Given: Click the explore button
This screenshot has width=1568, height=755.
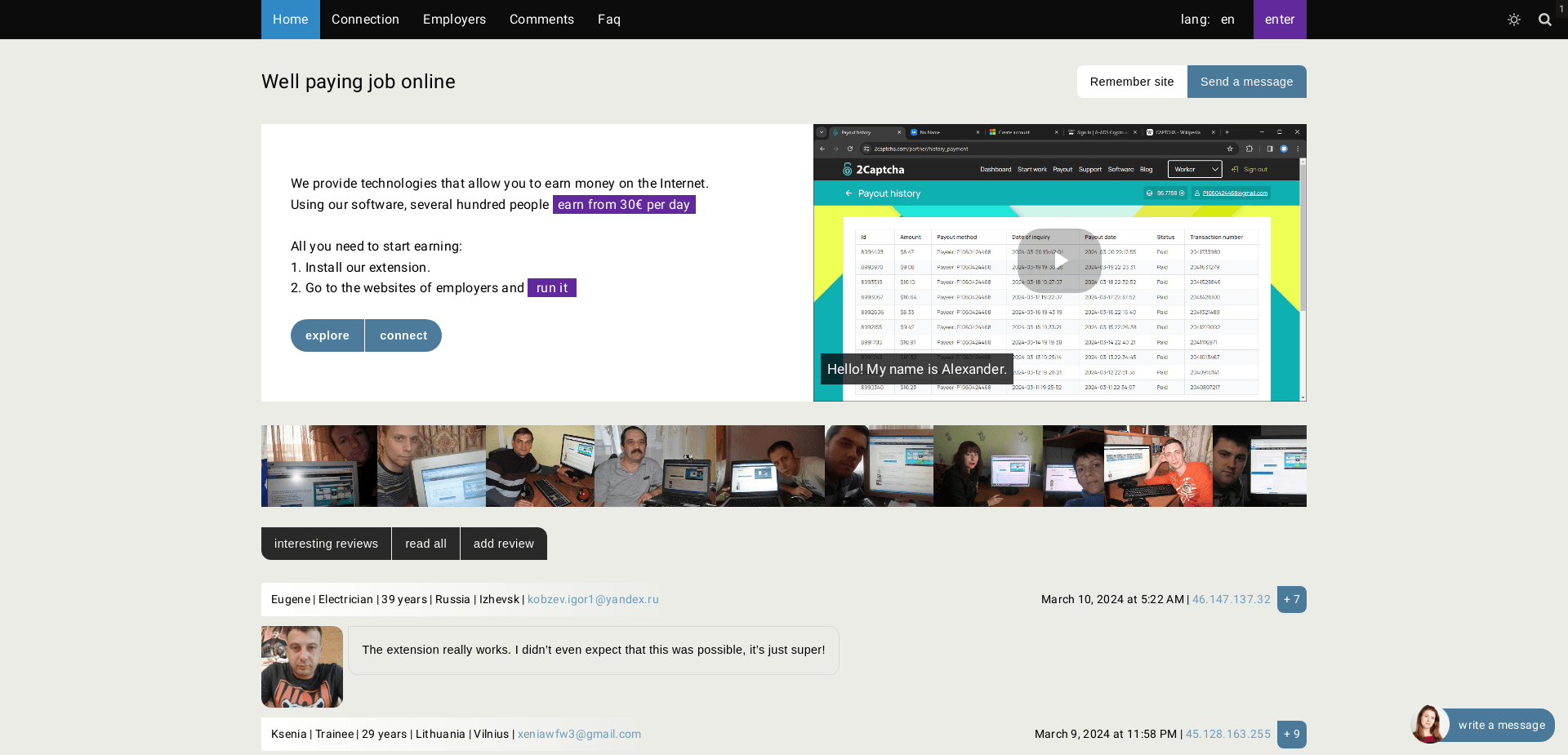Looking at the screenshot, I should [x=327, y=335].
